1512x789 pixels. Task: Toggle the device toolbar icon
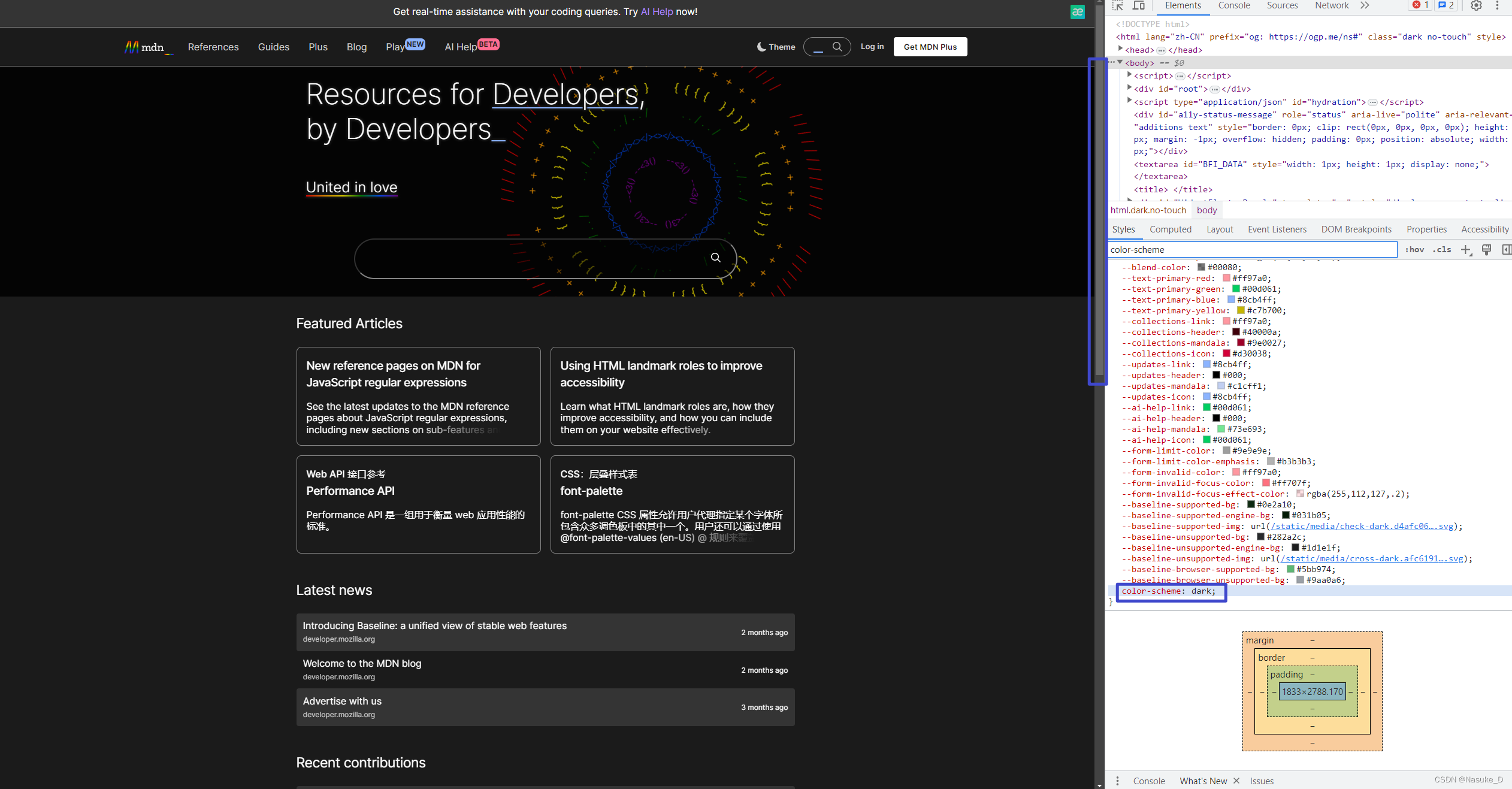point(1139,5)
